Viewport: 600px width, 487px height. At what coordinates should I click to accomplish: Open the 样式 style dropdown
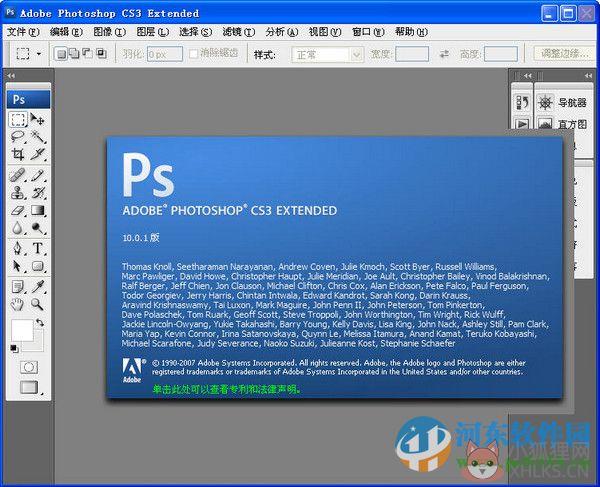[x=327, y=55]
